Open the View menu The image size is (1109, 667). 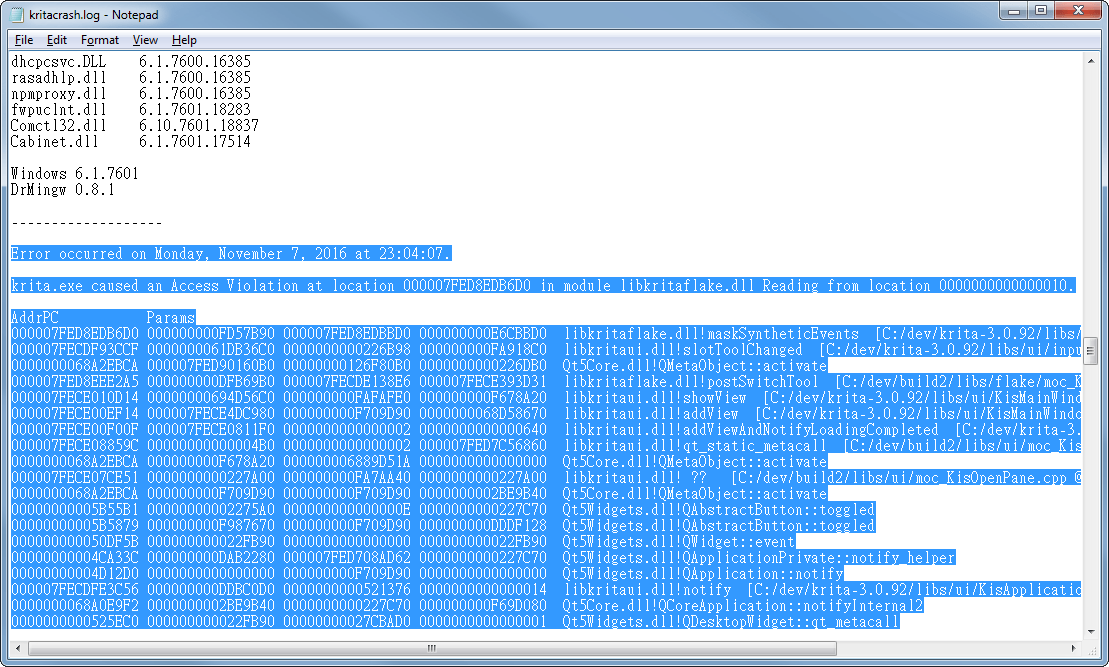click(x=145, y=39)
